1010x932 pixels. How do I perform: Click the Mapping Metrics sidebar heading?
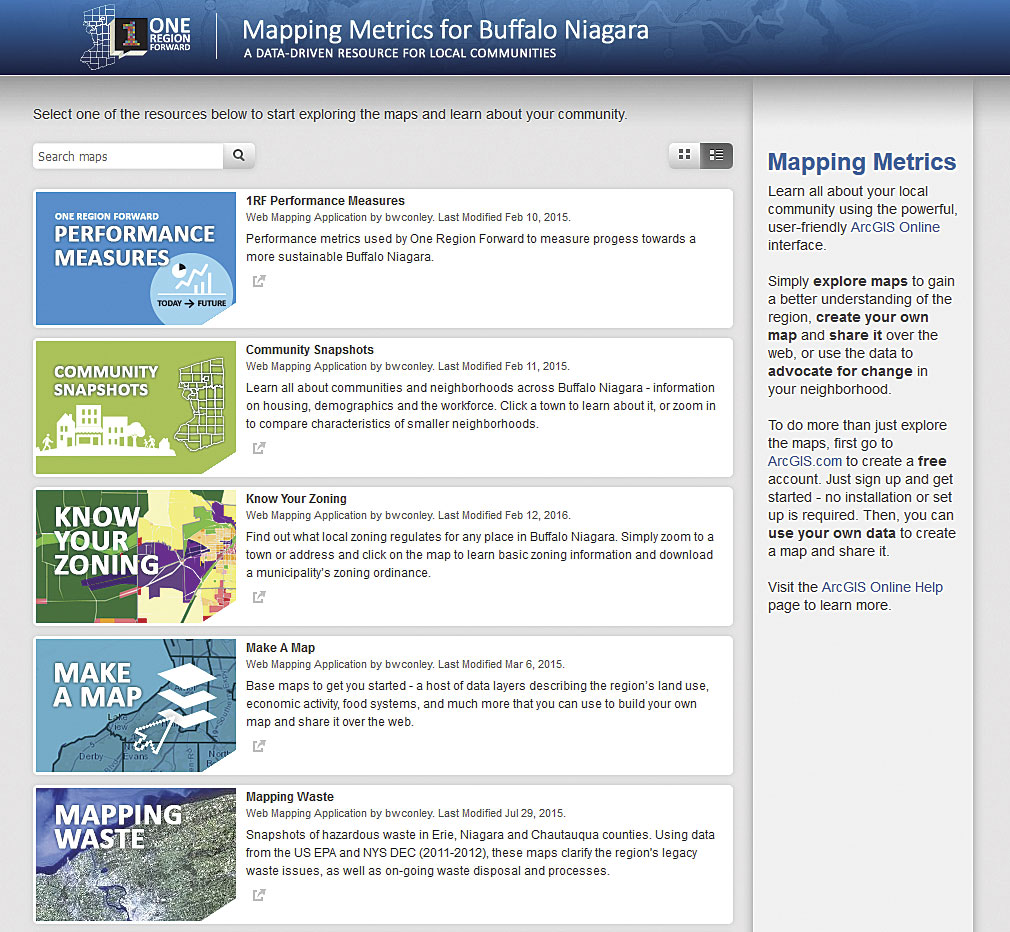862,162
